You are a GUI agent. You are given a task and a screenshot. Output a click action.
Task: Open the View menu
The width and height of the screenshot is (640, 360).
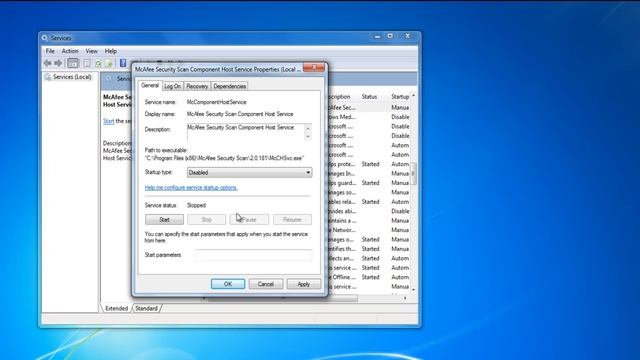(91, 51)
